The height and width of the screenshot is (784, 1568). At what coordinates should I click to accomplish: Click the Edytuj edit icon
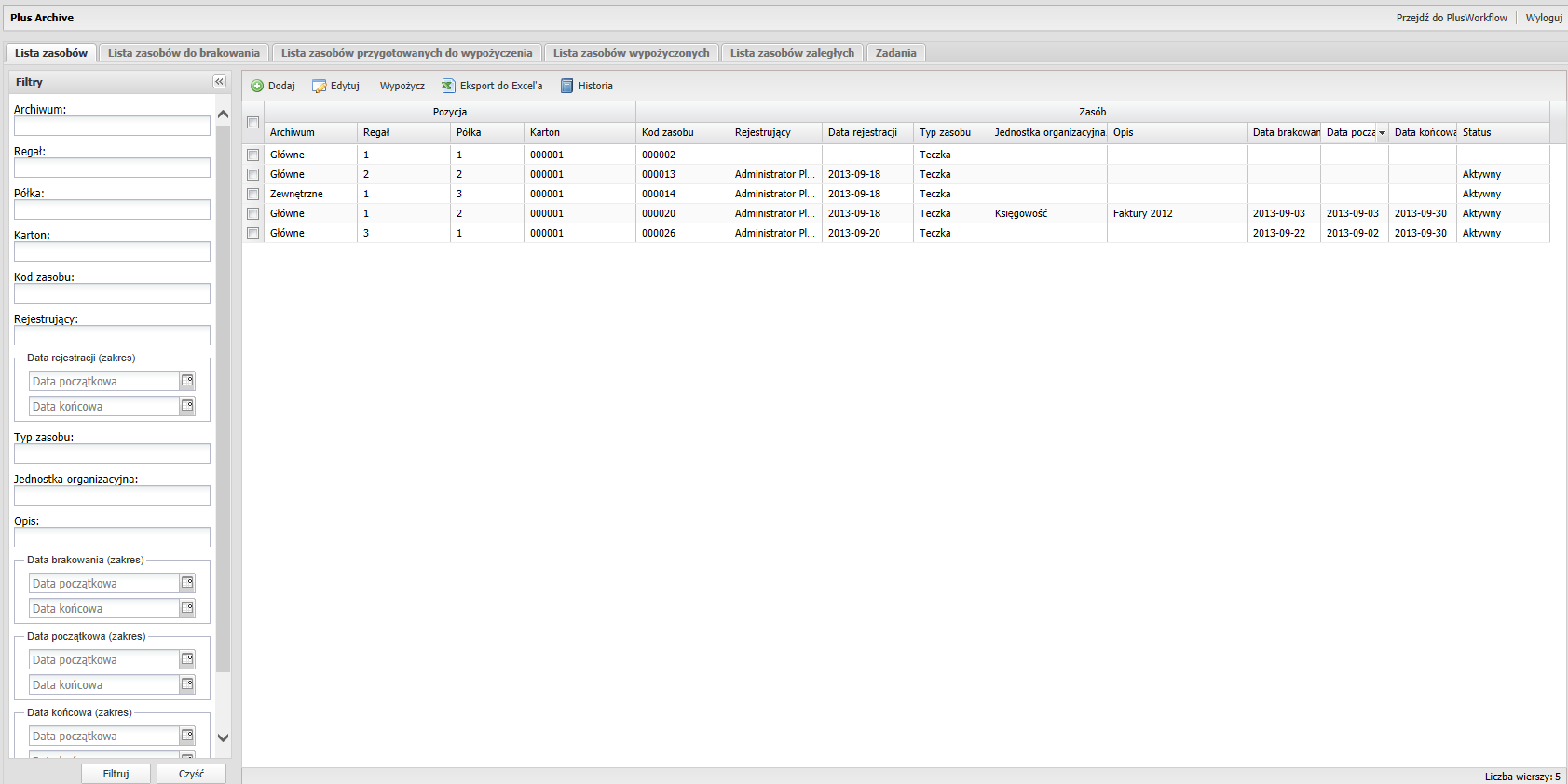point(320,86)
